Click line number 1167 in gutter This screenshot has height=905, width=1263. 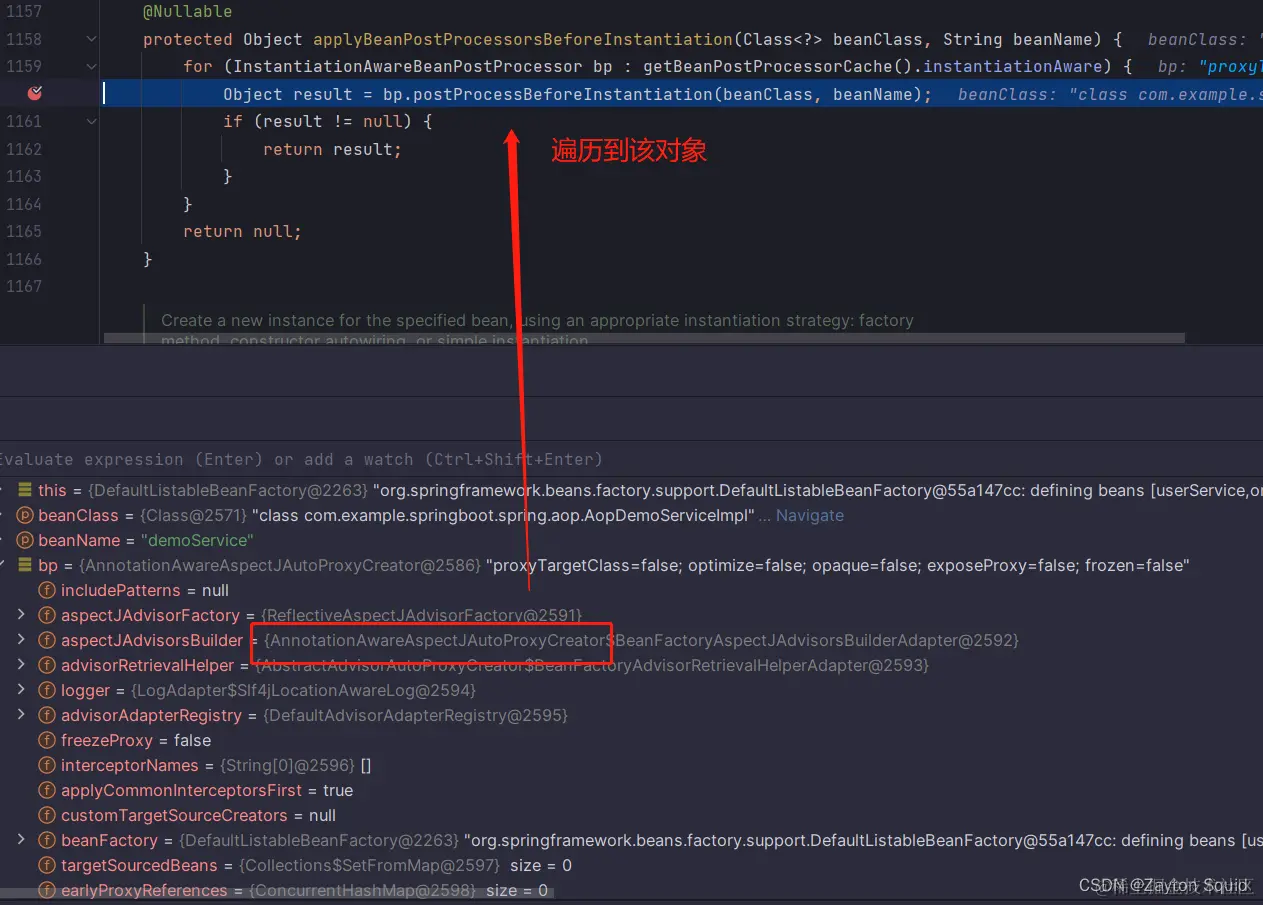pos(24,286)
